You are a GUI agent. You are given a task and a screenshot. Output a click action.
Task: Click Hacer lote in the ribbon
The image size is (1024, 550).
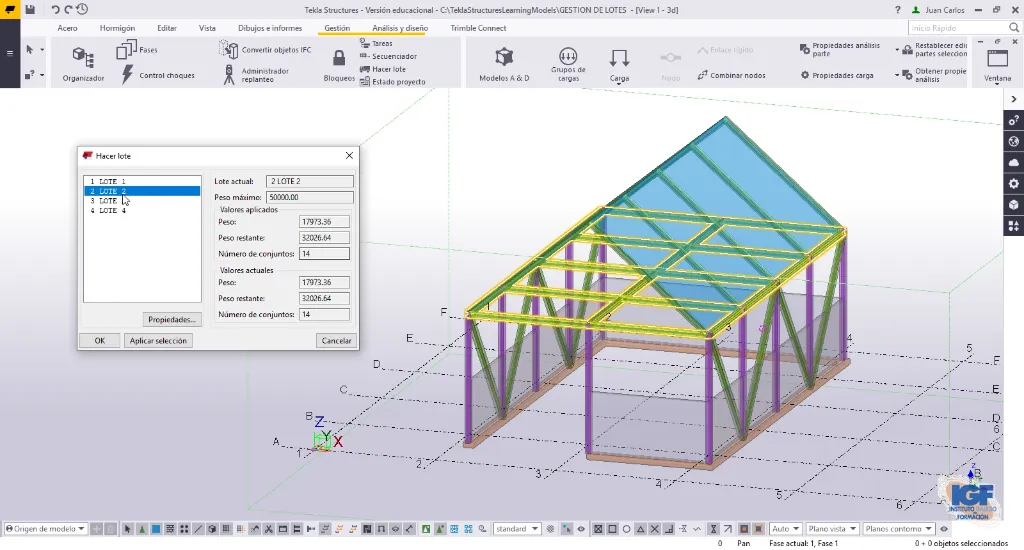click(x=383, y=69)
